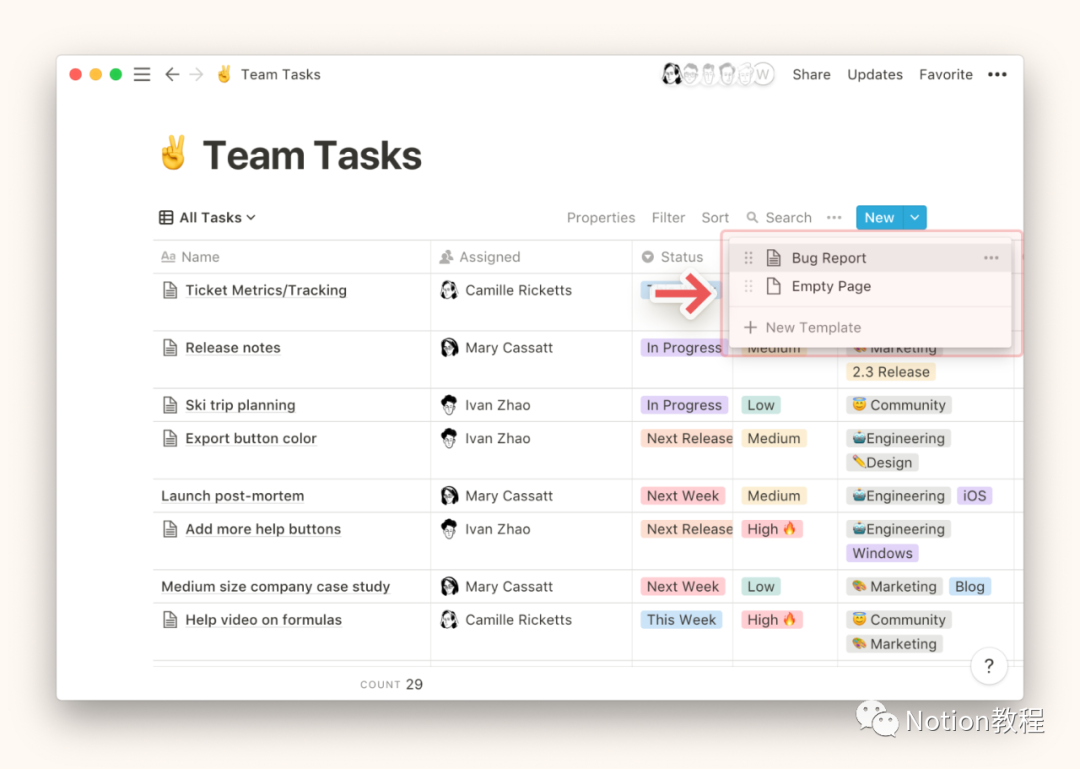Click the collaborator avatars group
This screenshot has height=769, width=1080.
[x=717, y=75]
